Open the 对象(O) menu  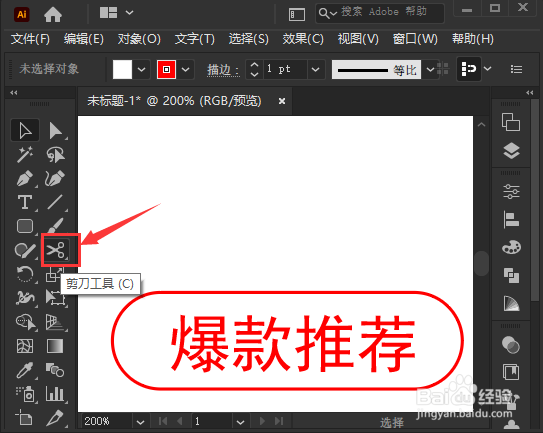139,39
